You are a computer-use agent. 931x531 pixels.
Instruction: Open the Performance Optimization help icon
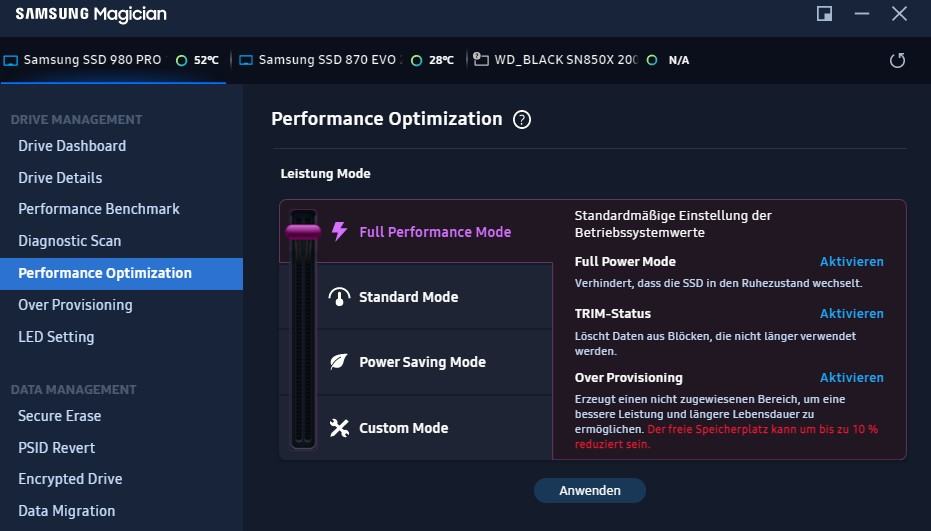pyautogui.click(x=522, y=119)
